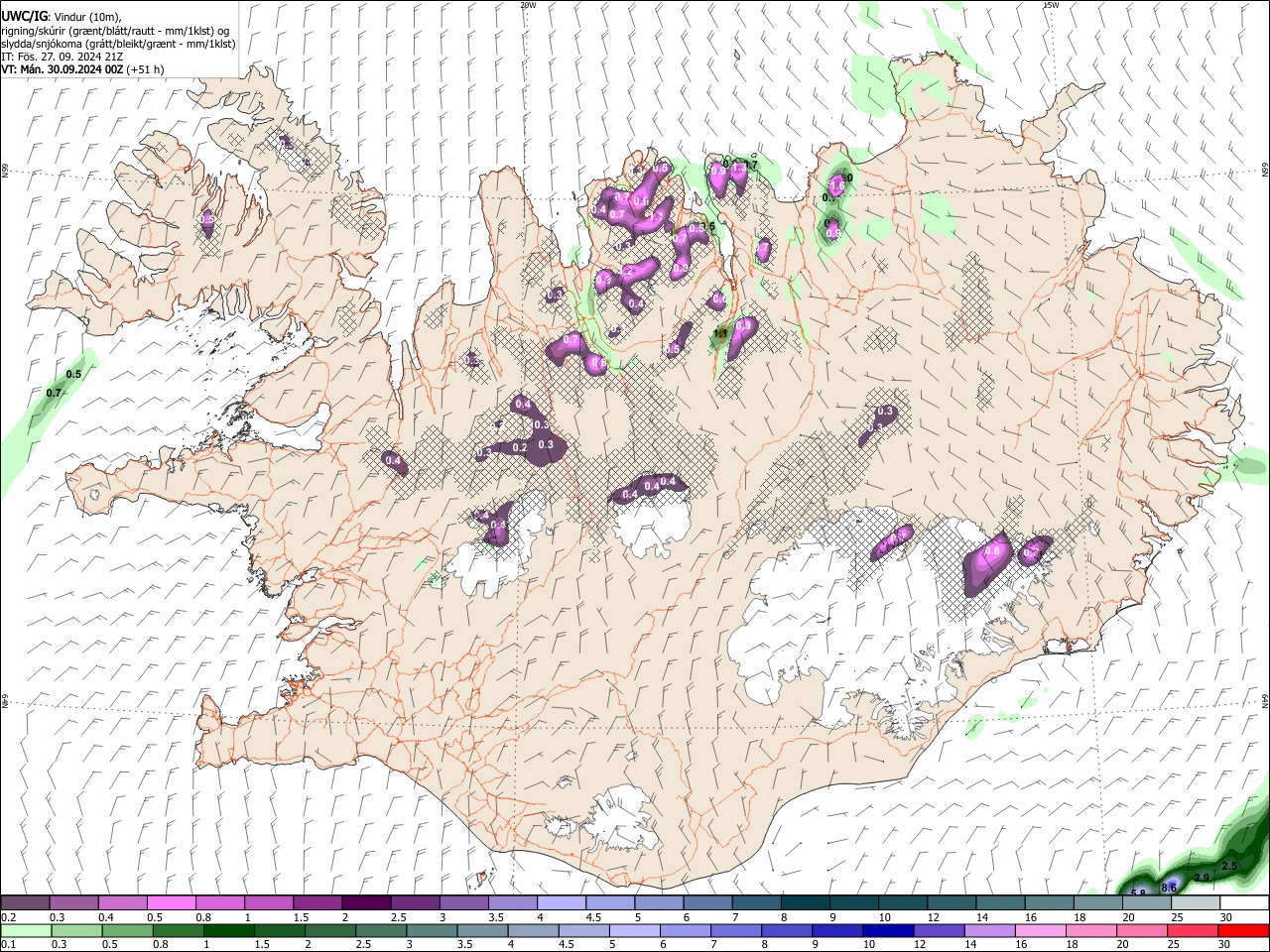This screenshot has height=952, width=1270.
Task: Click the 20W longitude label at top
Action: (x=528, y=5)
